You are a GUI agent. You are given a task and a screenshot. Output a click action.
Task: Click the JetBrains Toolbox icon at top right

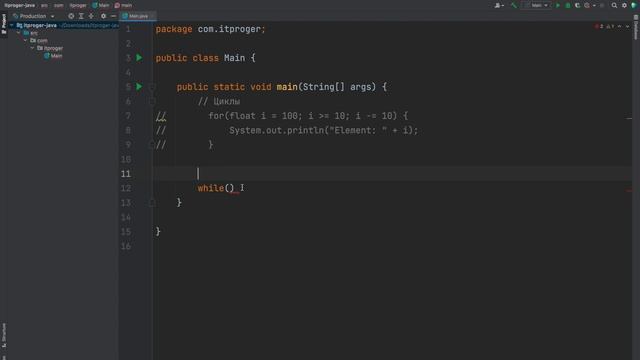634,5
